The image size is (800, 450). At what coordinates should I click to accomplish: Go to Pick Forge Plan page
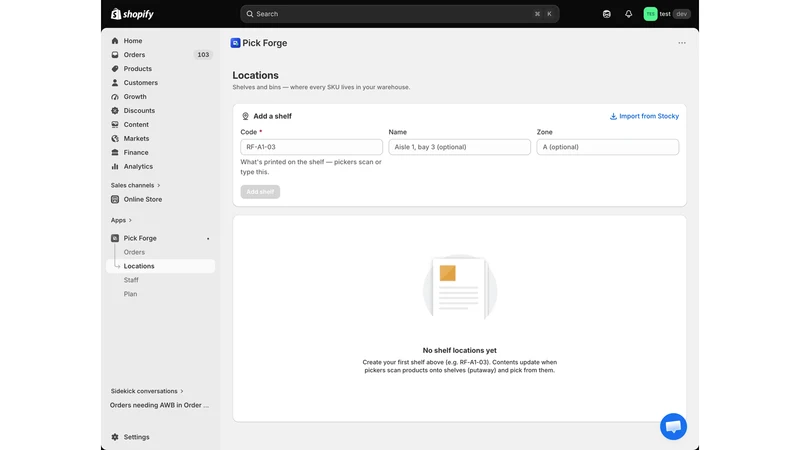(x=130, y=294)
